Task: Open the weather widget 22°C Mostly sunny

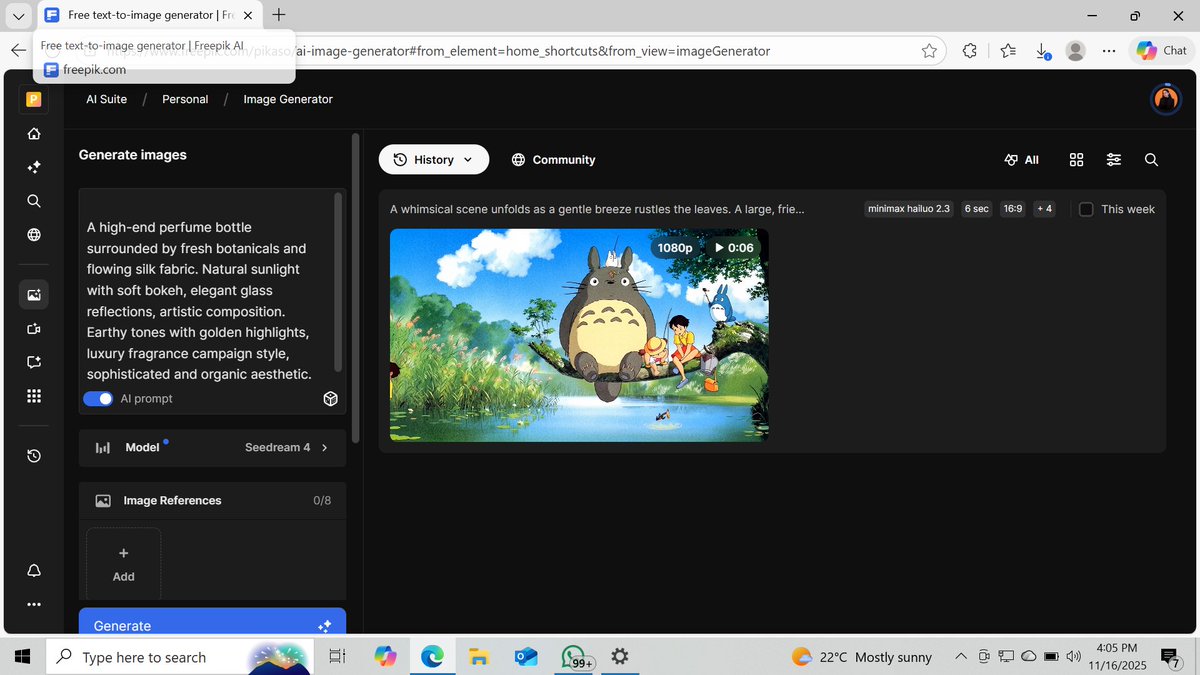Action: click(x=862, y=657)
